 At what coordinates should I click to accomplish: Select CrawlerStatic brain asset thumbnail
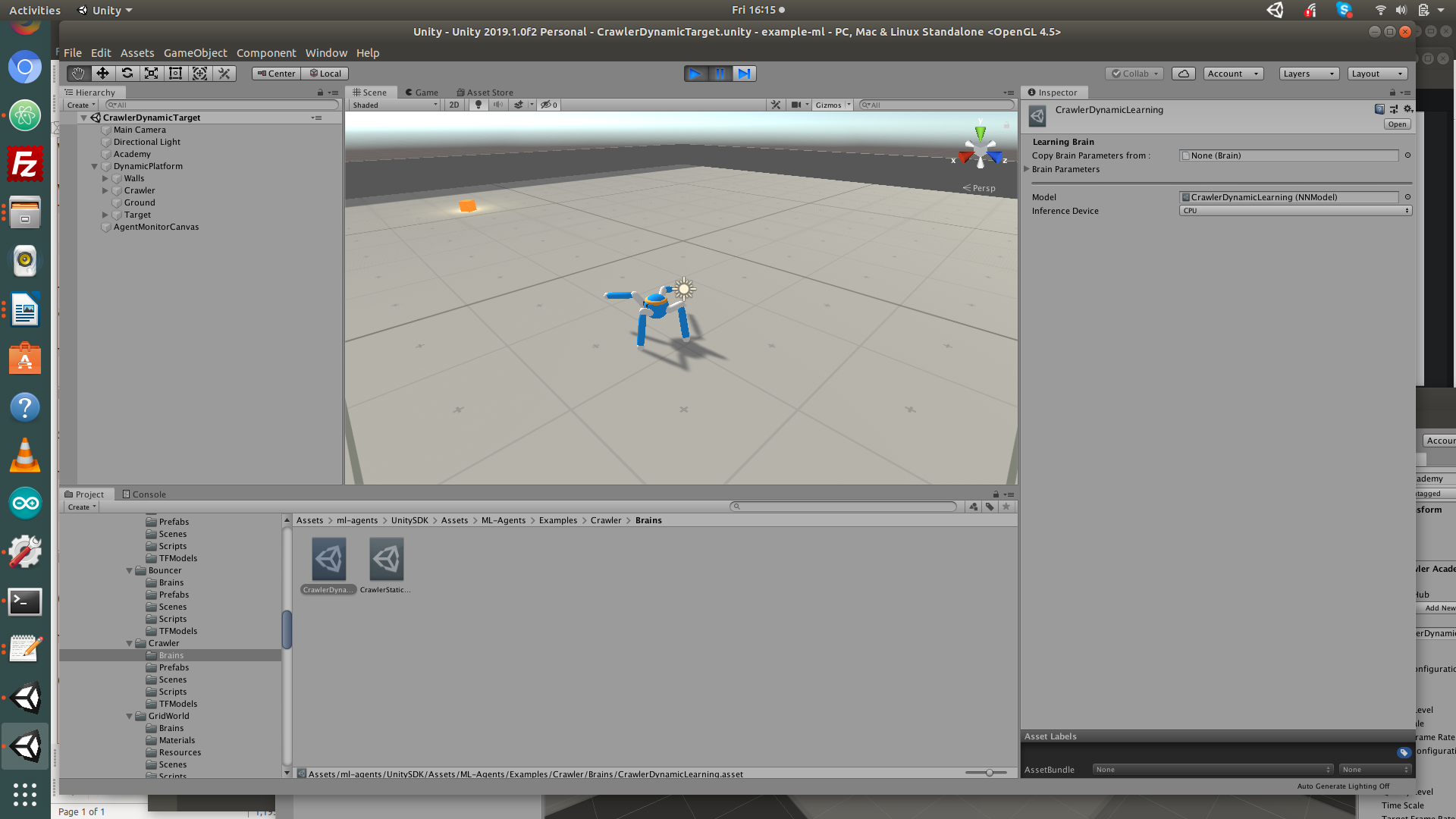[386, 560]
